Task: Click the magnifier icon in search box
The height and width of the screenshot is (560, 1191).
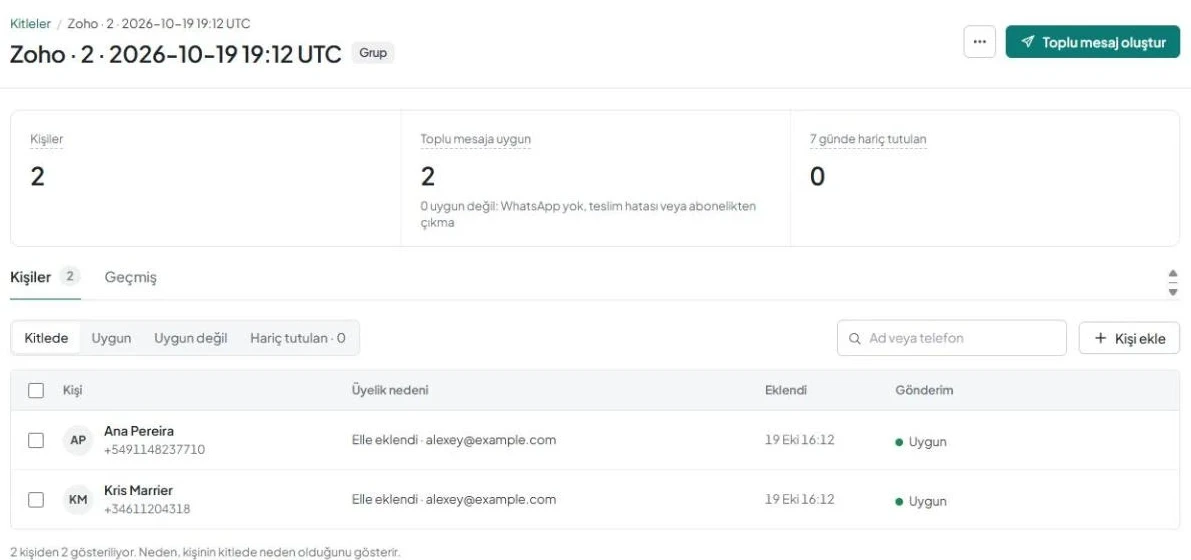Action: pos(855,338)
